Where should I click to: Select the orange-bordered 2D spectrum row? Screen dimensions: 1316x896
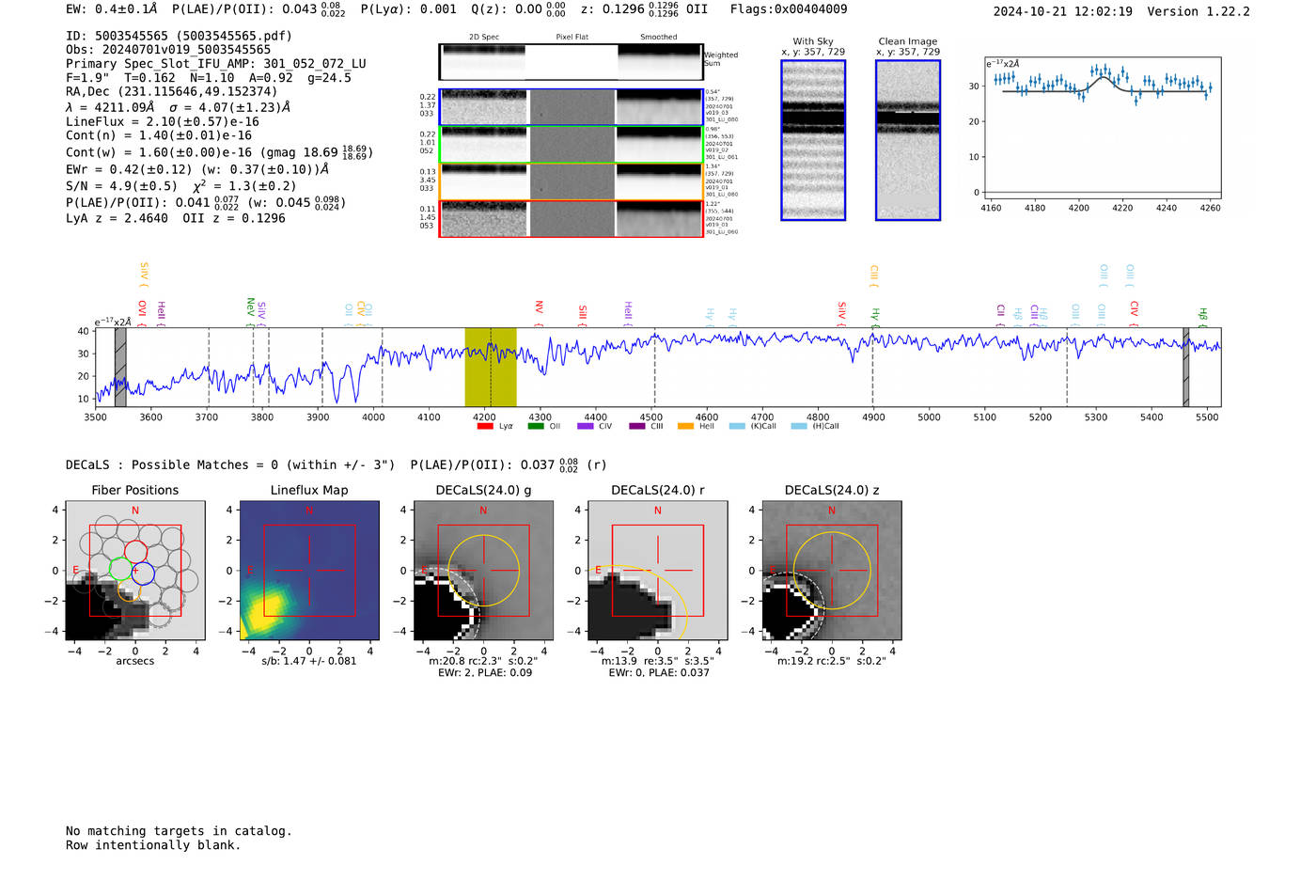click(571, 181)
